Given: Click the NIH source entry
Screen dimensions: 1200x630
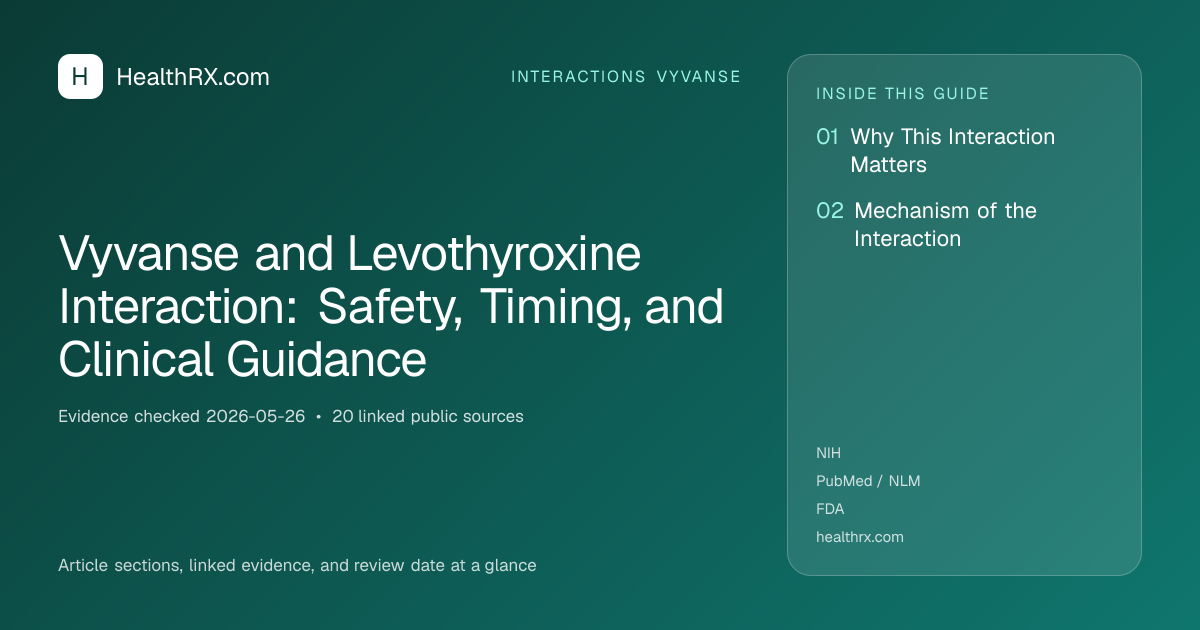Looking at the screenshot, I should click(829, 453).
